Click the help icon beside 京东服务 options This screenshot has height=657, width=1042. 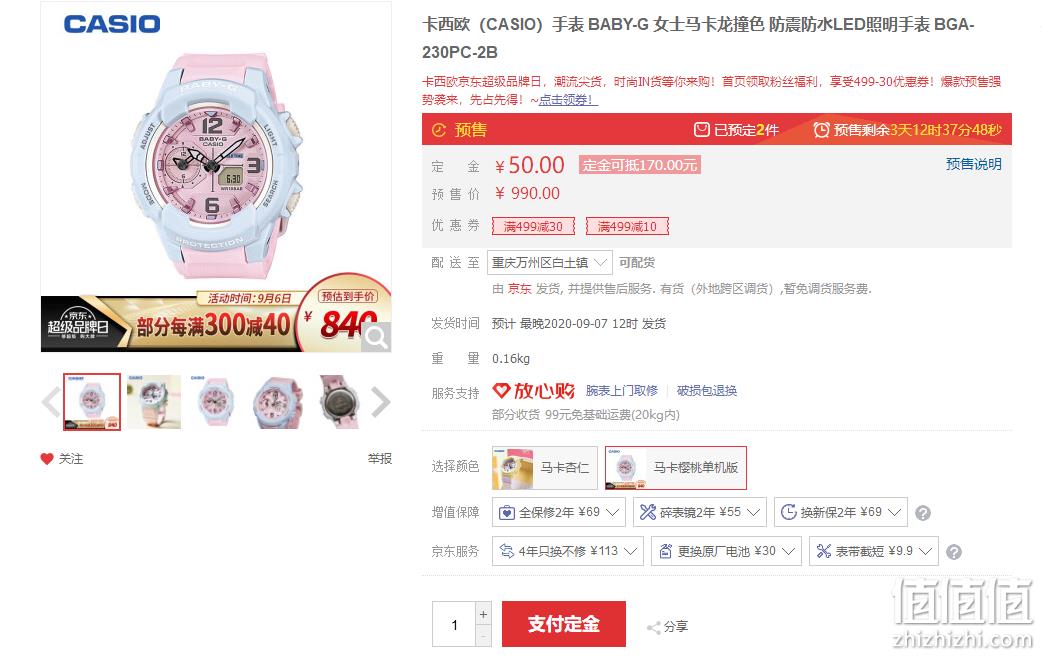(x=954, y=552)
